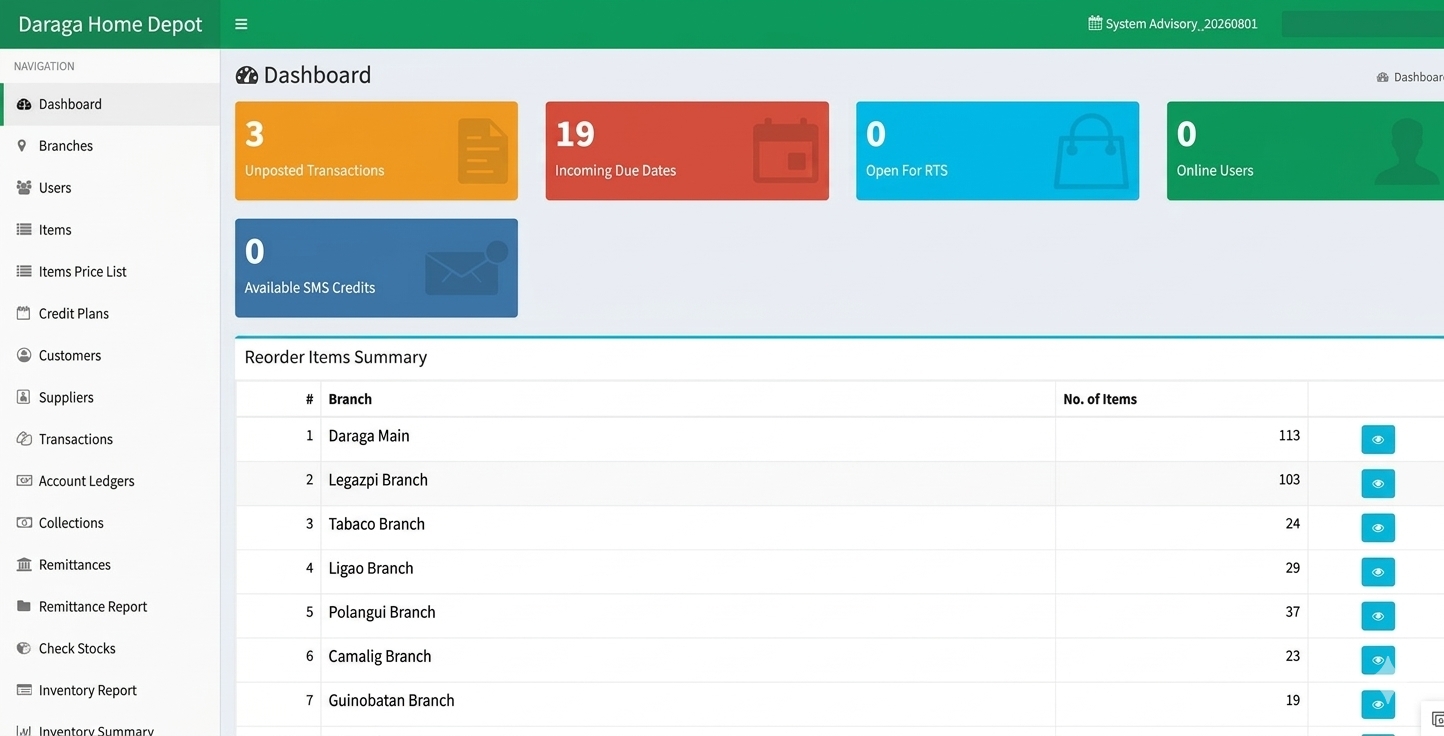Navigate to Customers in the sidebar
This screenshot has width=1444, height=736.
click(x=110, y=356)
